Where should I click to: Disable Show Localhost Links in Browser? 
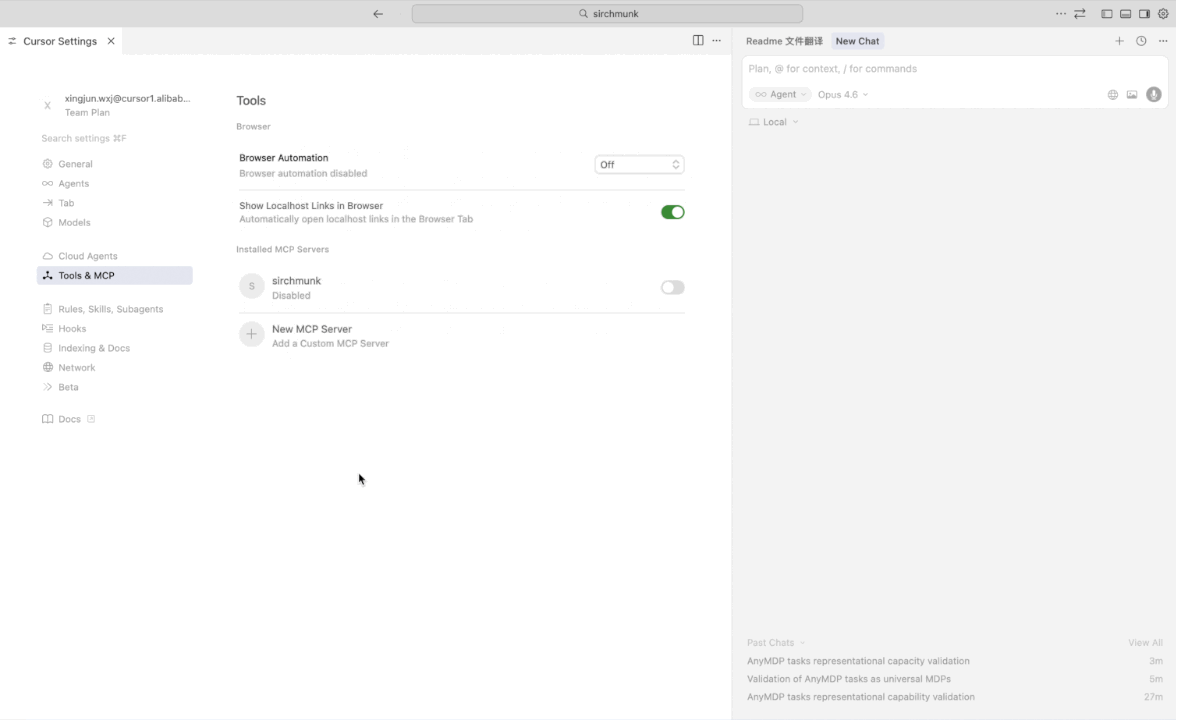click(672, 211)
